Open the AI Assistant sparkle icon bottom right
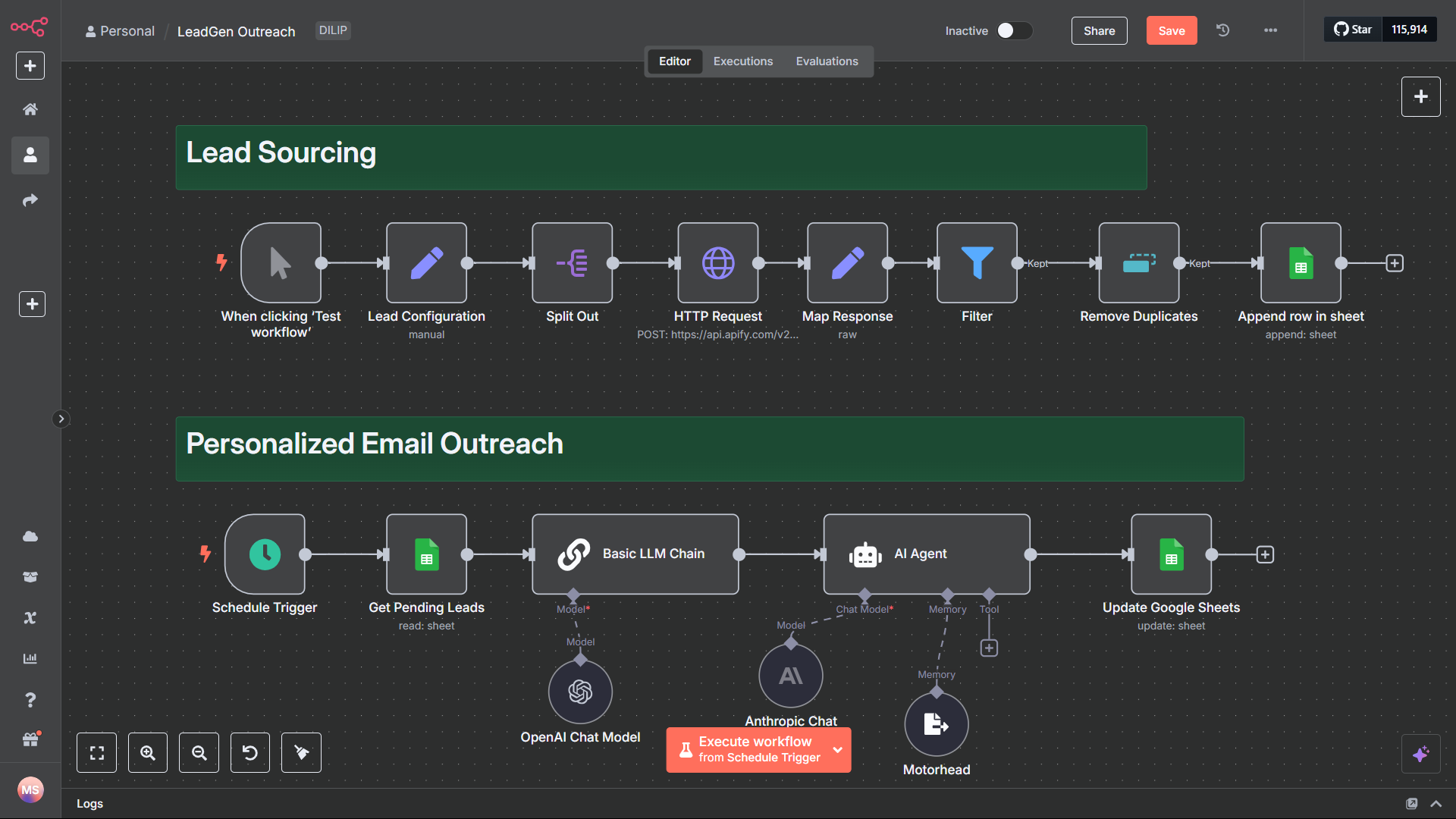Viewport: 1456px width, 819px height. point(1422,755)
